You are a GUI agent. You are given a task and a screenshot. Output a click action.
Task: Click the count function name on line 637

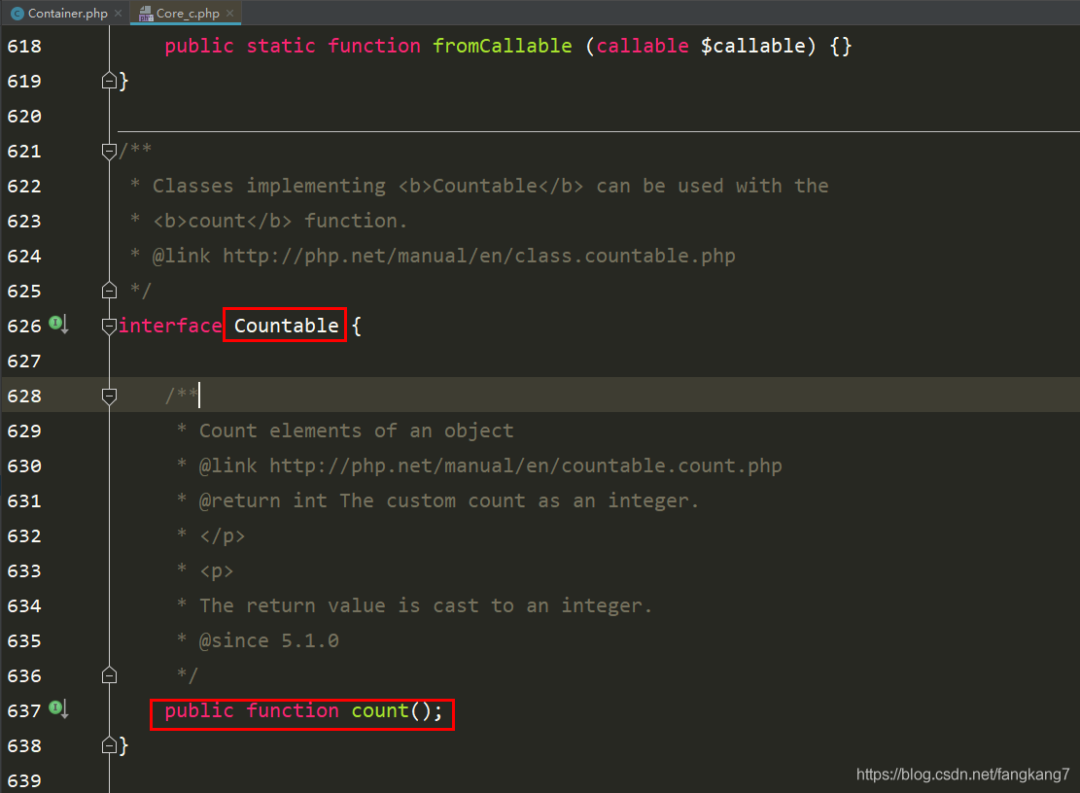[380, 710]
